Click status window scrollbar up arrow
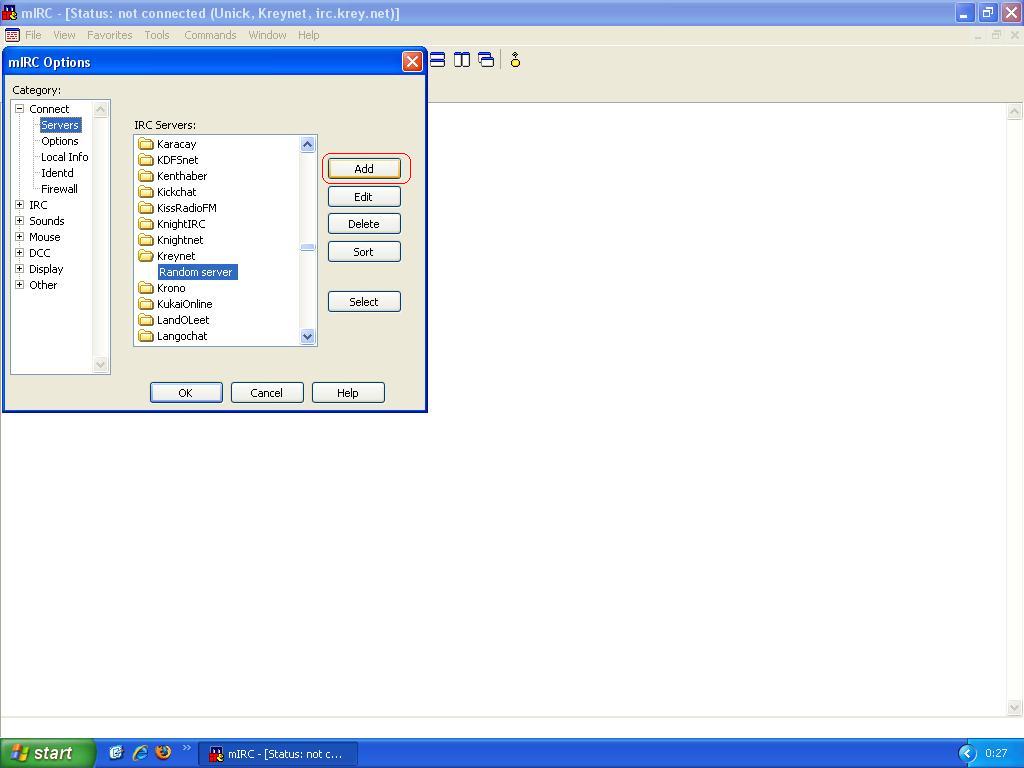Screen dimensions: 1024x768 (1014, 112)
